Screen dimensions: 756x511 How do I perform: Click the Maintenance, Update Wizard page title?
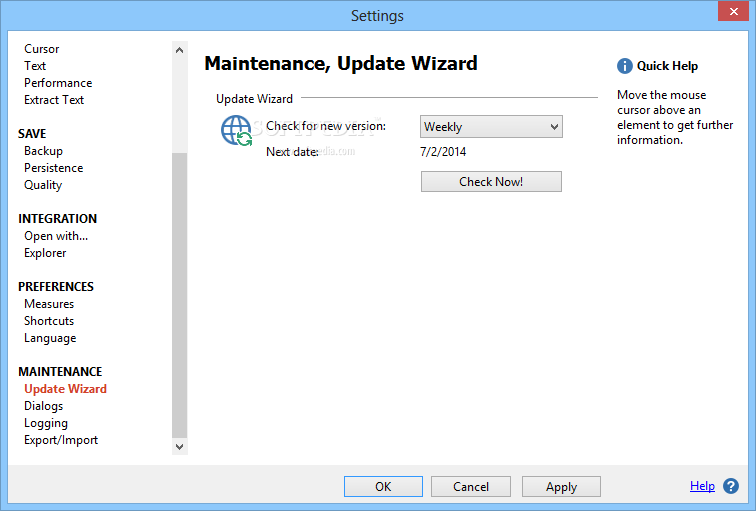pos(341,64)
